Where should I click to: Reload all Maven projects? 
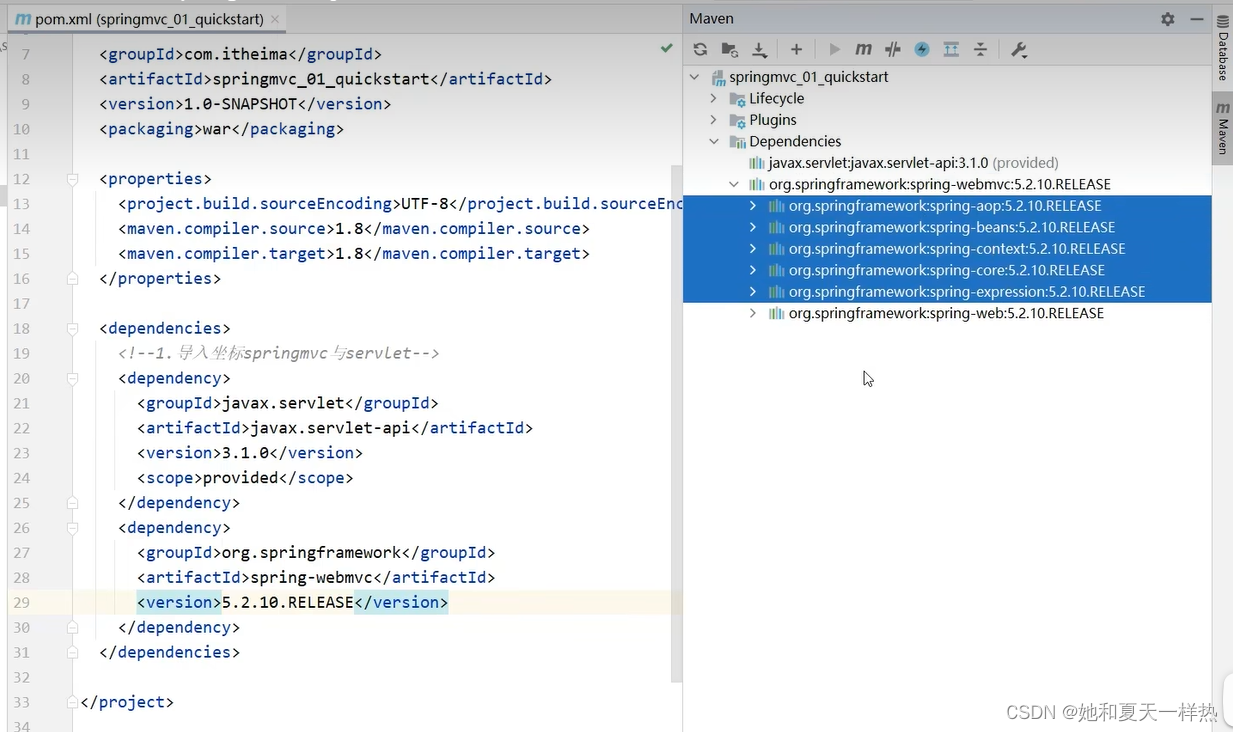point(700,49)
